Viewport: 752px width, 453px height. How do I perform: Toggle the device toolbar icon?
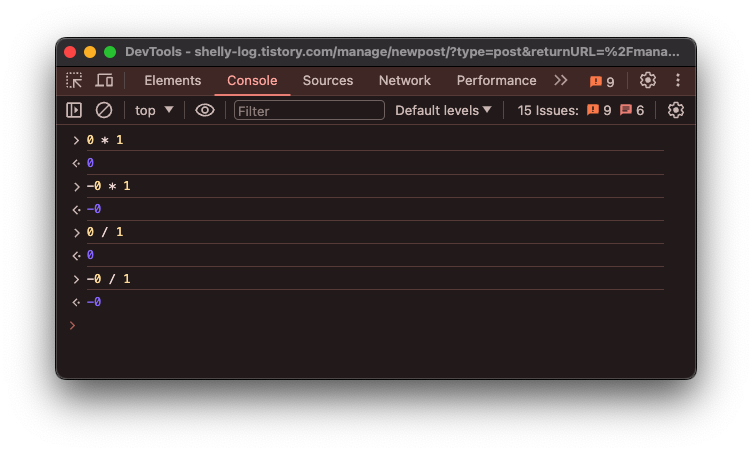coord(104,81)
